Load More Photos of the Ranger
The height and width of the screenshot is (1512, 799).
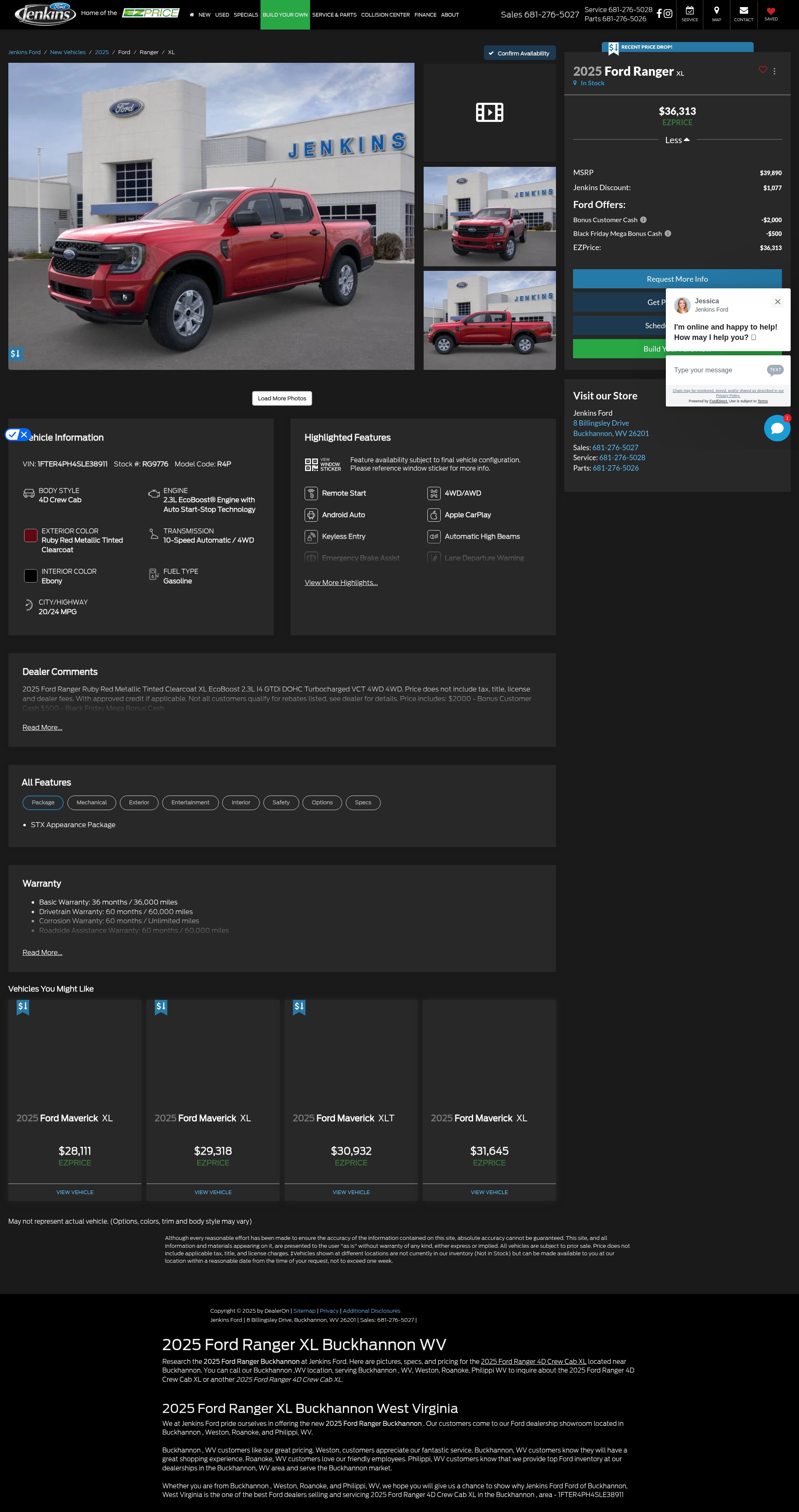pyautogui.click(x=282, y=398)
